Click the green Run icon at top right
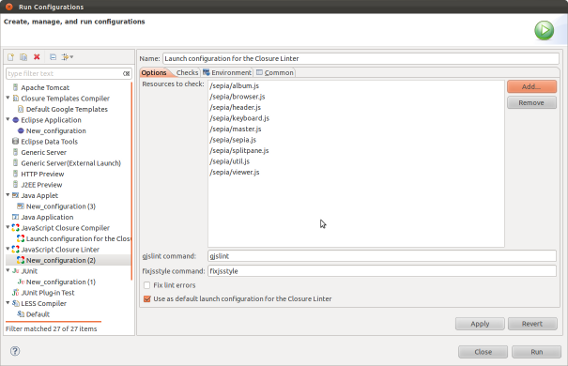The height and width of the screenshot is (366, 568). (x=544, y=30)
